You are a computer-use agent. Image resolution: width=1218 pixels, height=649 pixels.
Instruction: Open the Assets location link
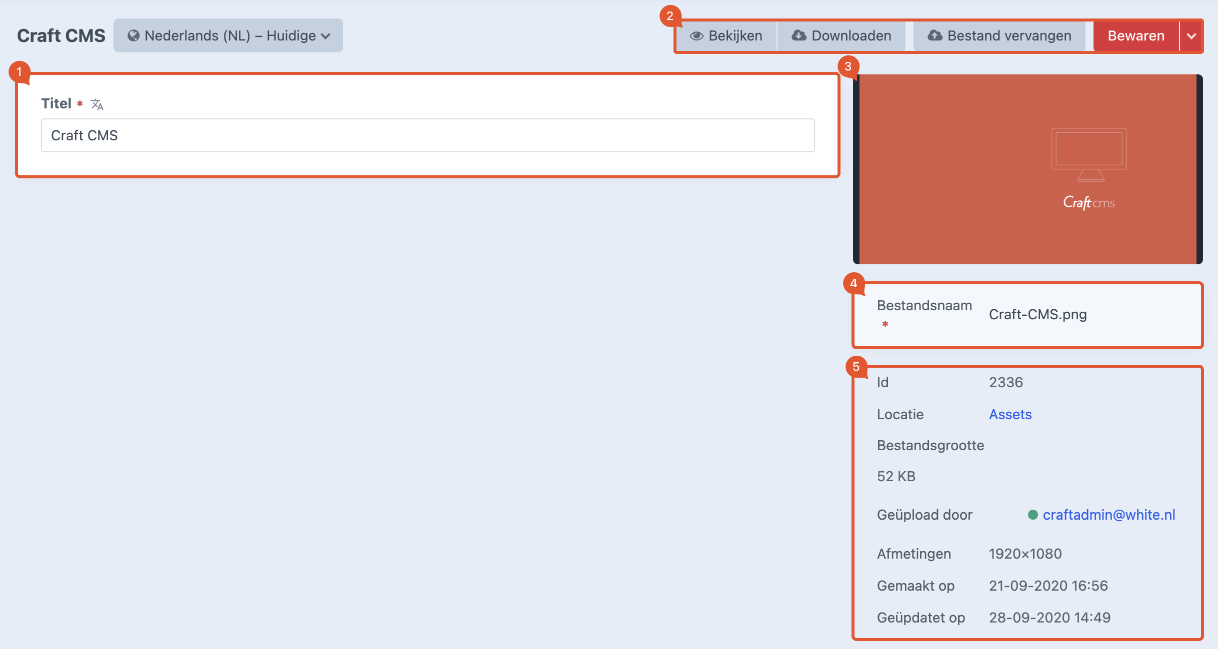[1010, 414]
